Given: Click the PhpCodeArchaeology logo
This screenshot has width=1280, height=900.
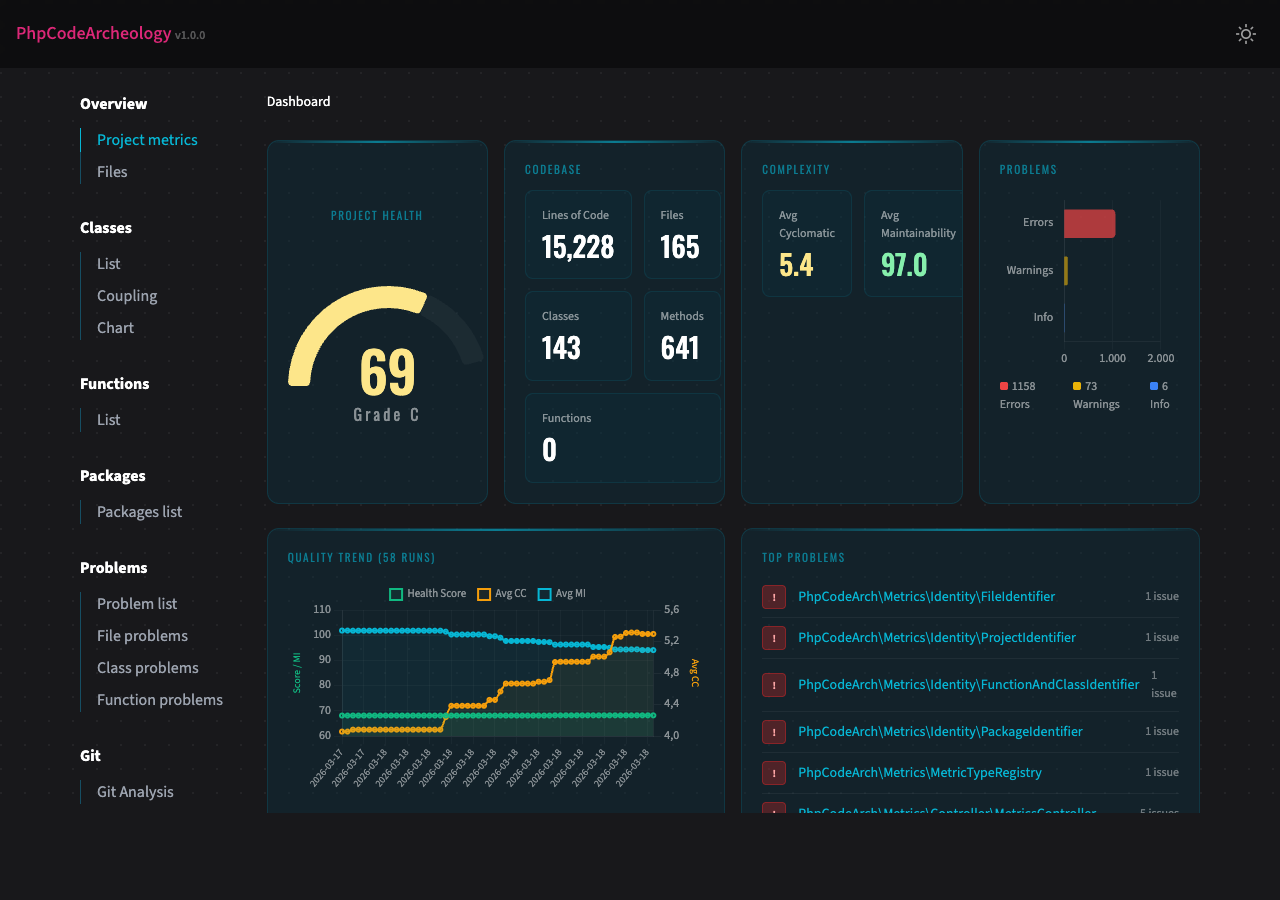Looking at the screenshot, I should click(x=93, y=33).
